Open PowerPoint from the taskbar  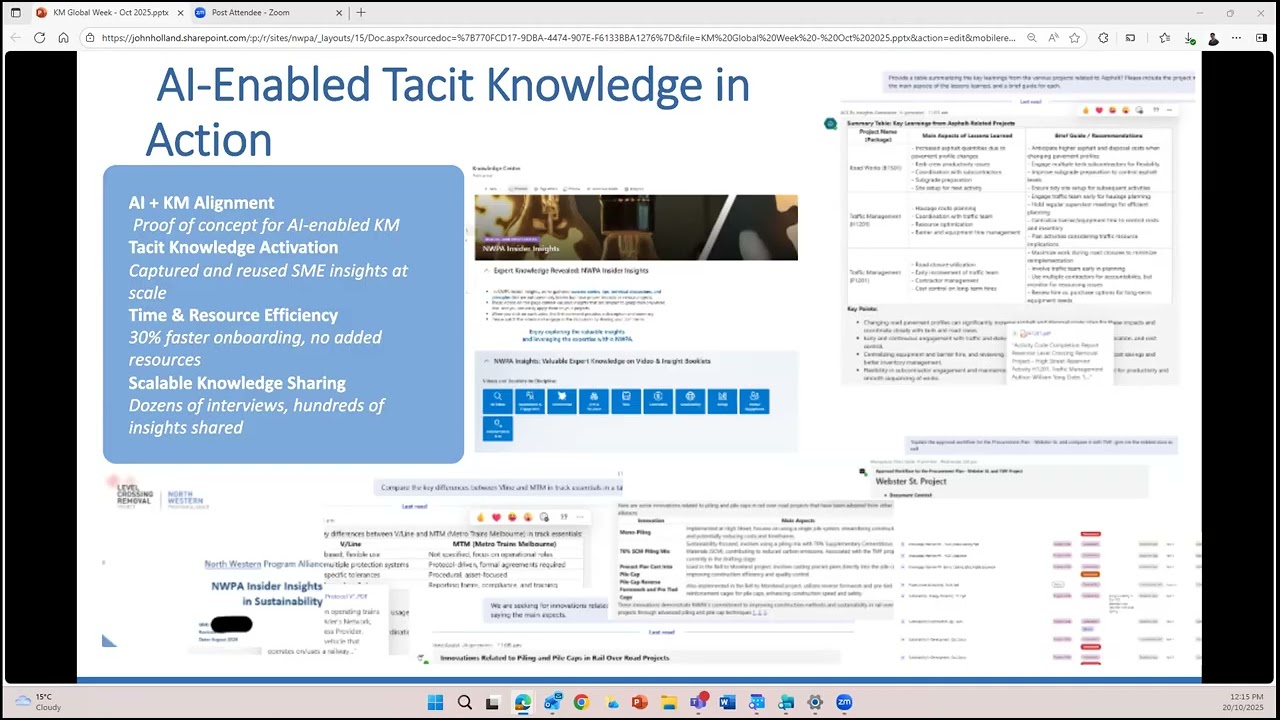pyautogui.click(x=640, y=702)
